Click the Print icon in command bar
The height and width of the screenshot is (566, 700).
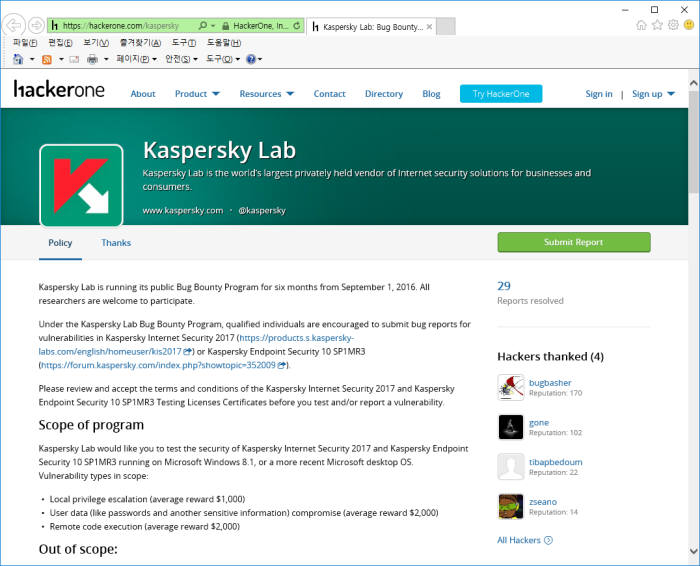(x=92, y=59)
